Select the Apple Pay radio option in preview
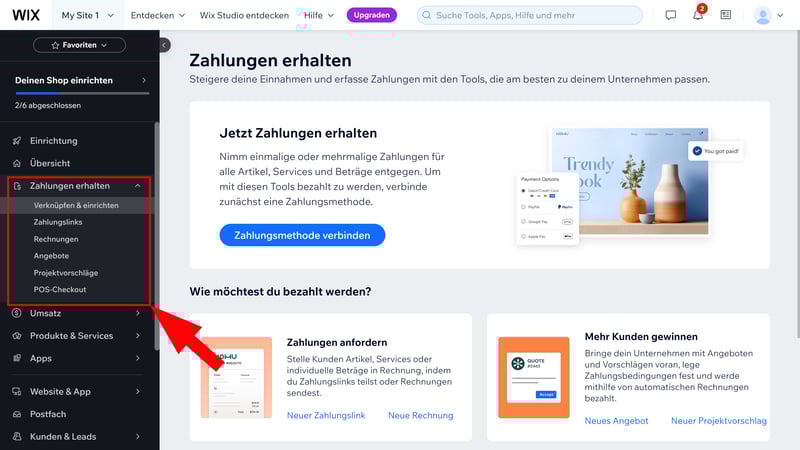Screen dimensions: 800x450 click(x=523, y=236)
